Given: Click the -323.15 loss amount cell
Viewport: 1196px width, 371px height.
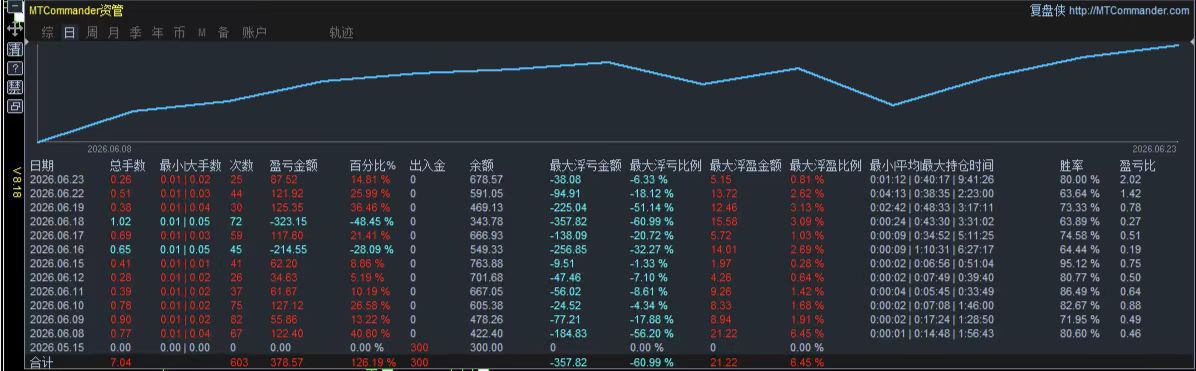Looking at the screenshot, I should click(288, 222).
